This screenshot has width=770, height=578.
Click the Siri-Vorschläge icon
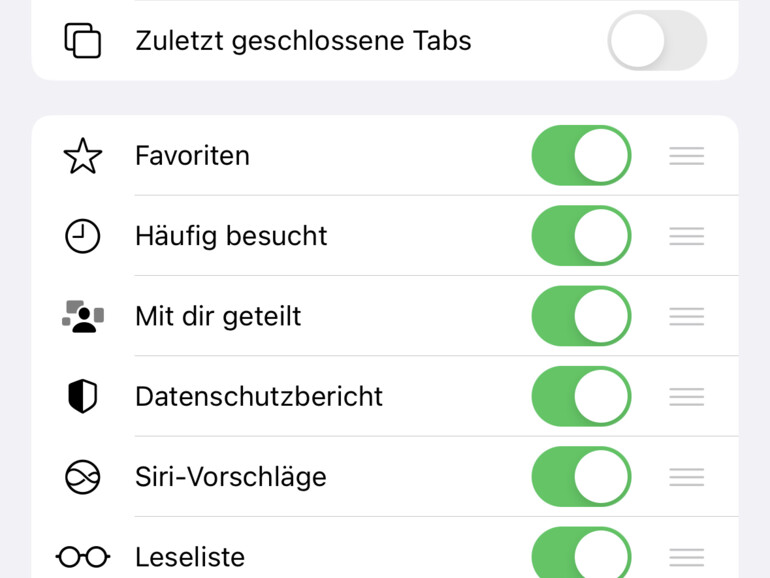click(x=83, y=477)
